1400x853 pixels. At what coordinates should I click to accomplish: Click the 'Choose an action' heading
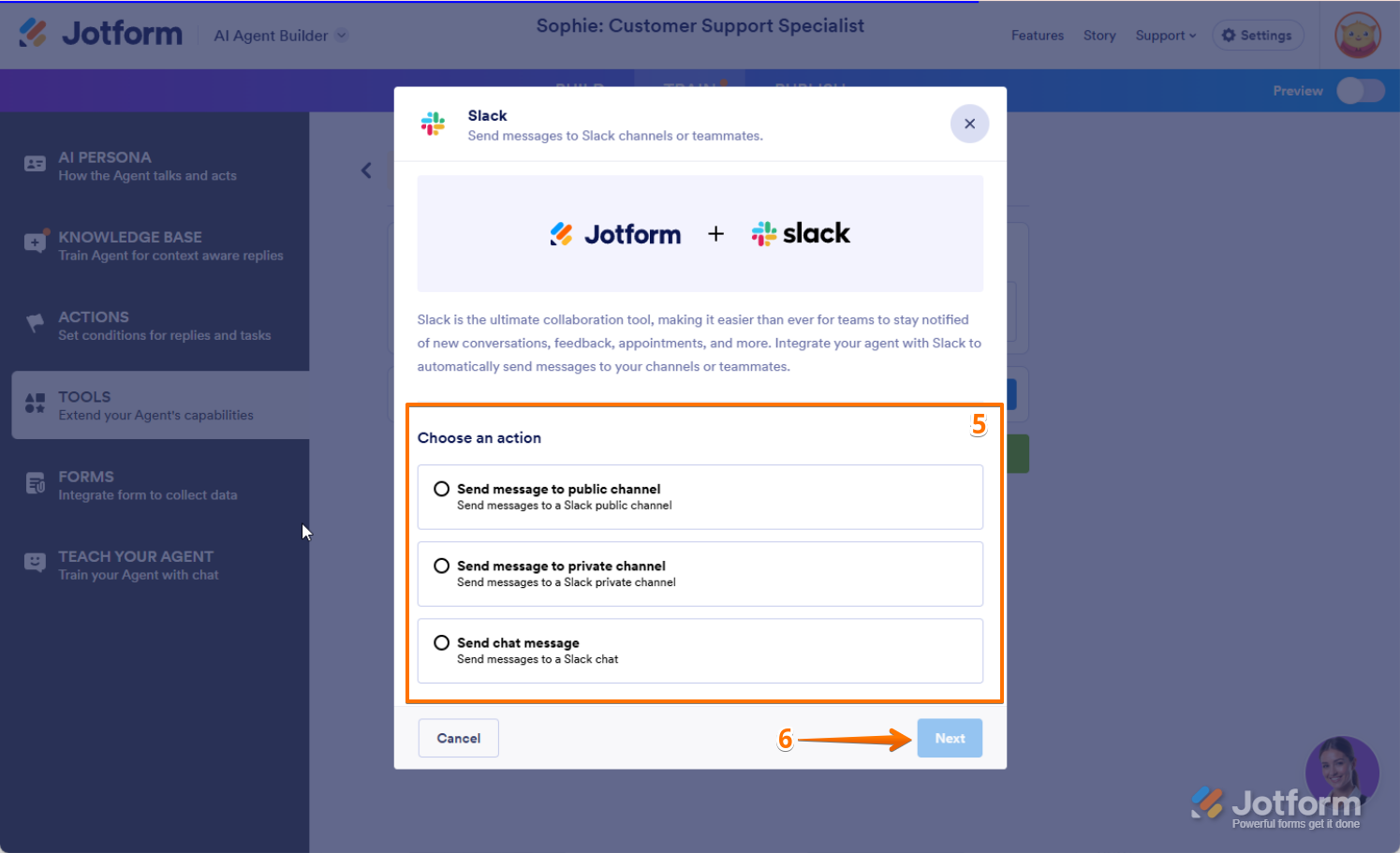click(x=479, y=438)
